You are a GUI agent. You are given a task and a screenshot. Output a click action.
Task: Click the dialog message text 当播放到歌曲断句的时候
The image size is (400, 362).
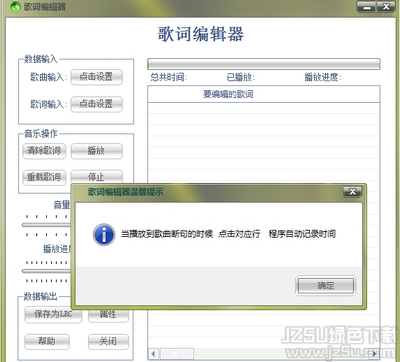click(167, 234)
